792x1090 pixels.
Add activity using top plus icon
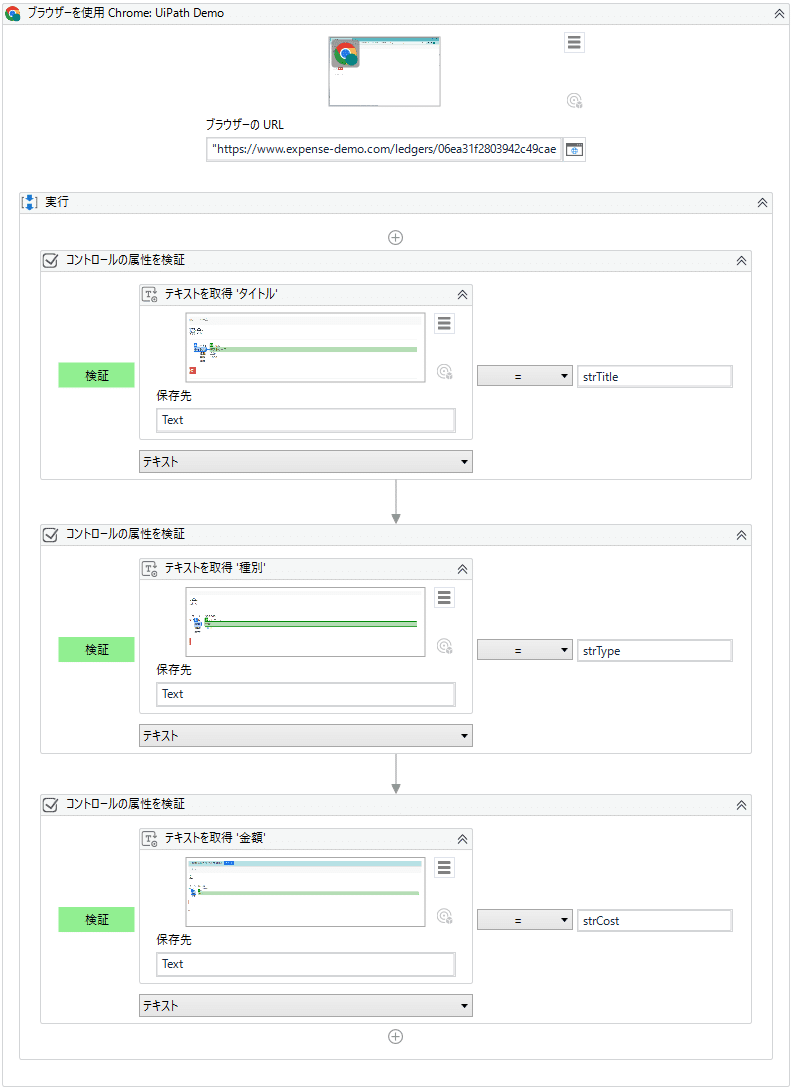pyautogui.click(x=396, y=238)
